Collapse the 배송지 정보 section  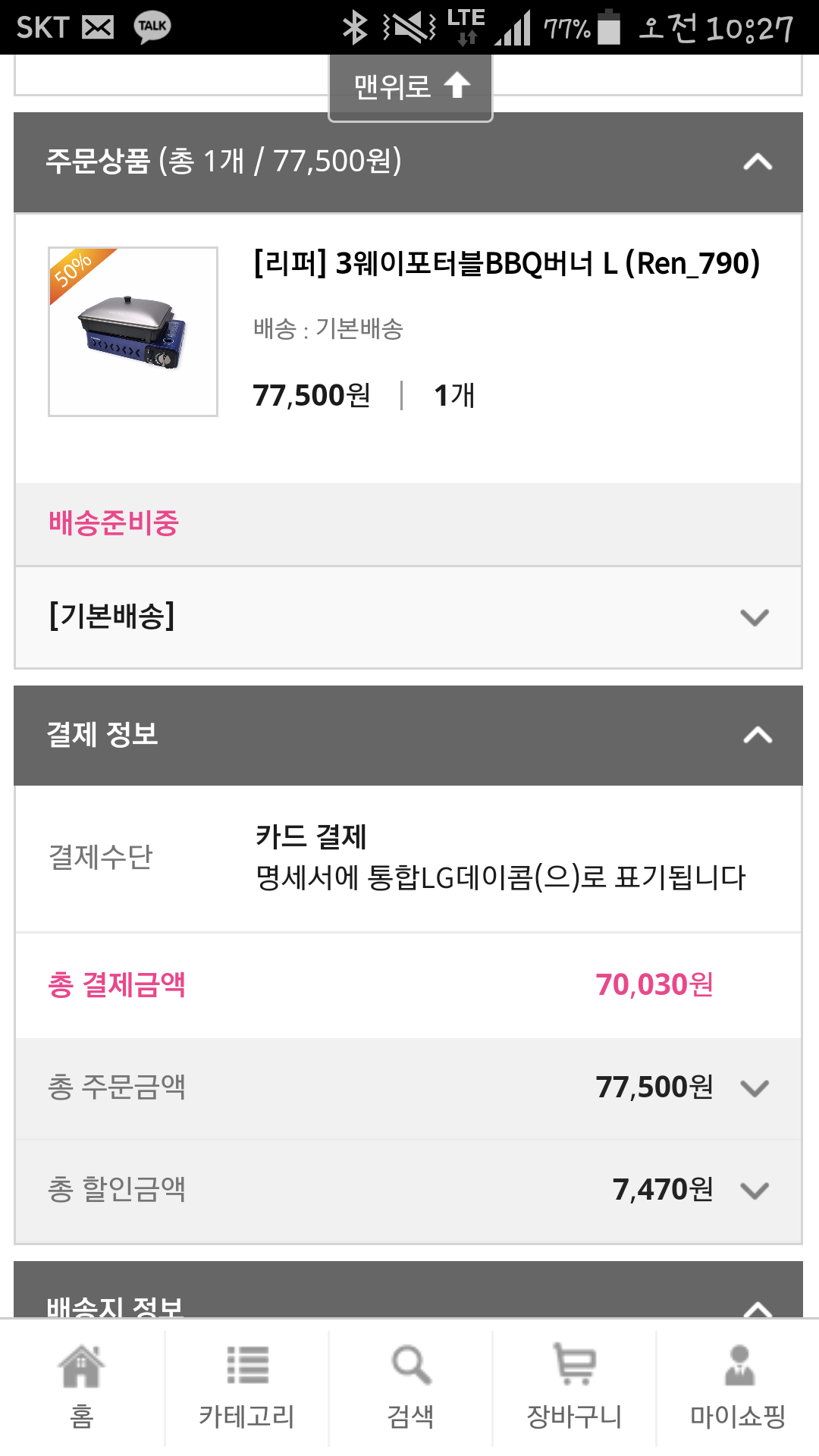click(757, 1306)
